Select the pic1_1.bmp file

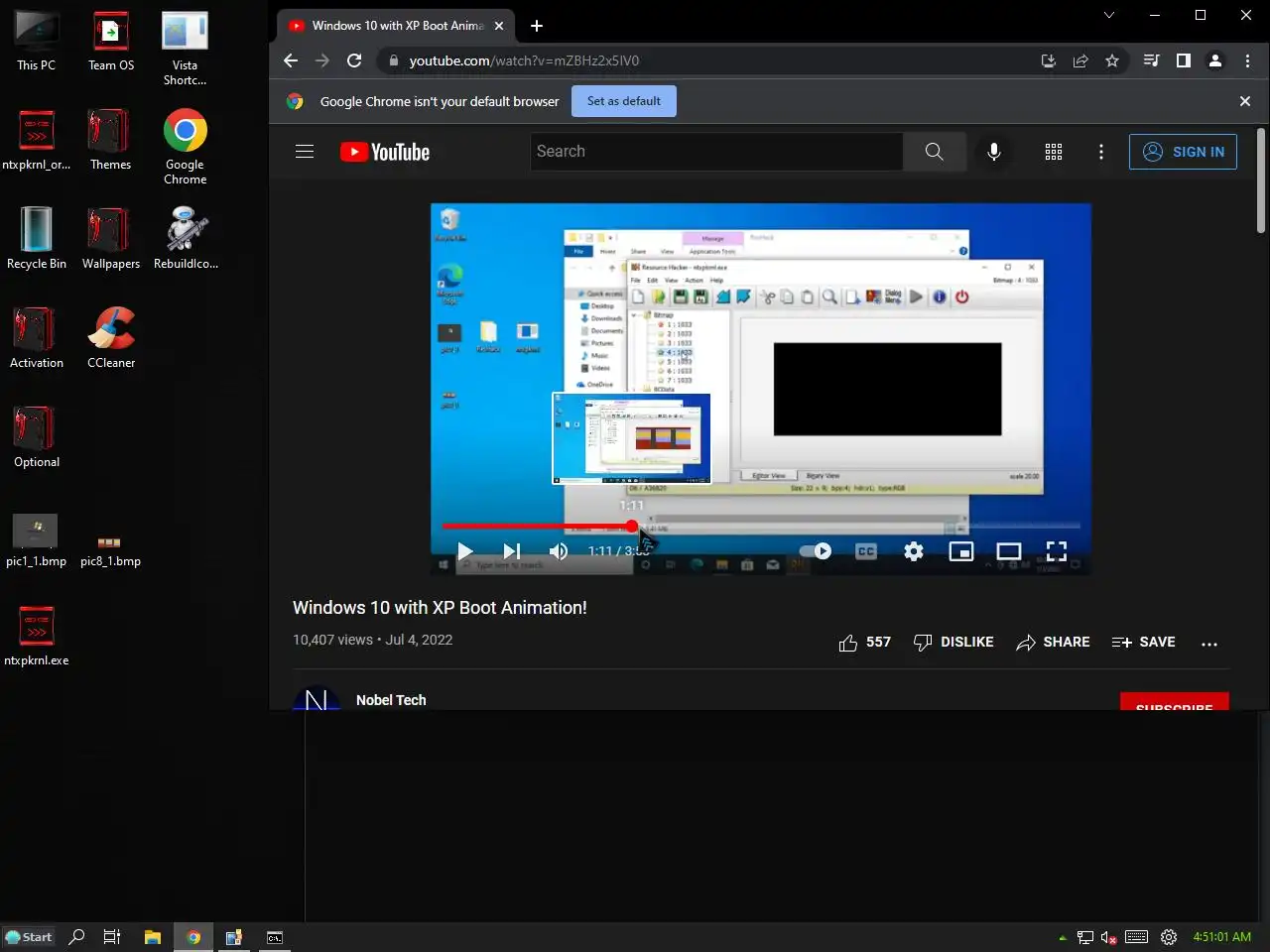pos(36,540)
